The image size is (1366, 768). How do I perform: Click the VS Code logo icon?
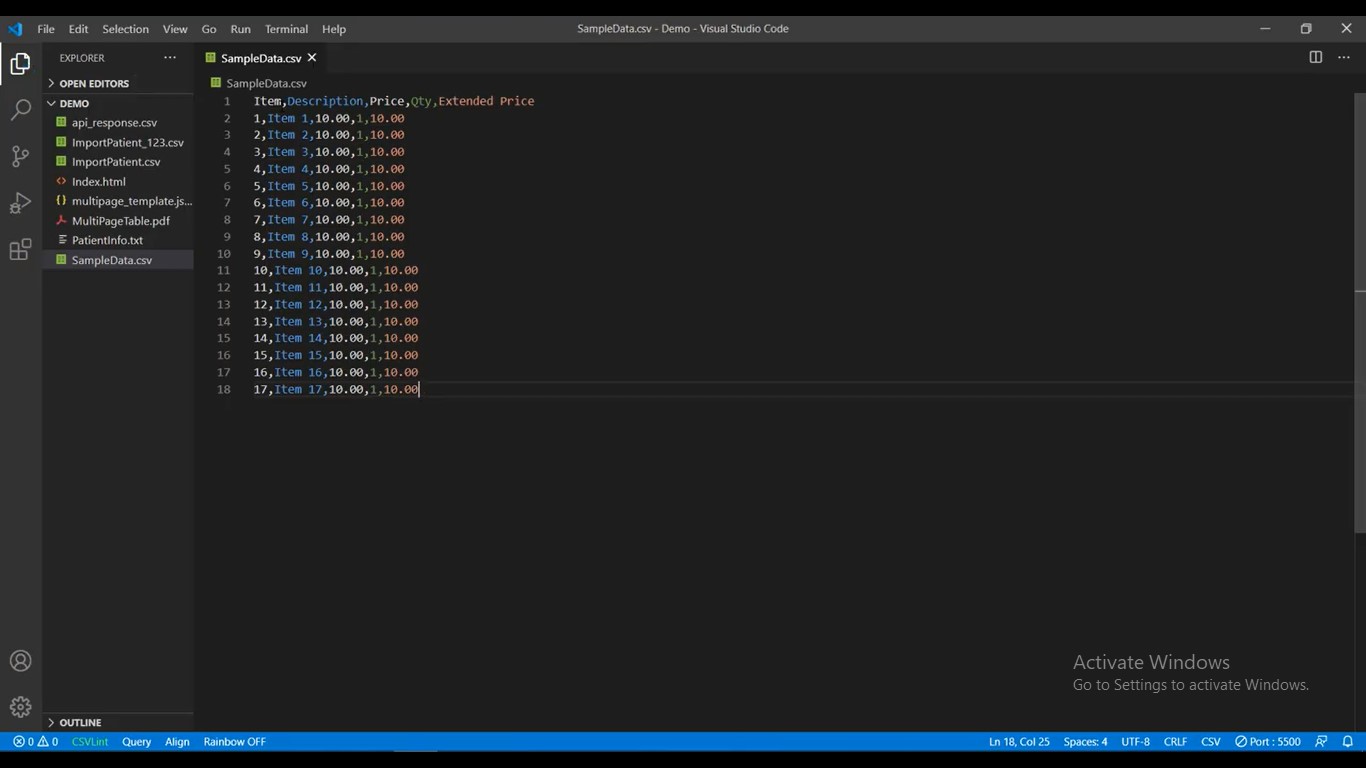pos(15,29)
